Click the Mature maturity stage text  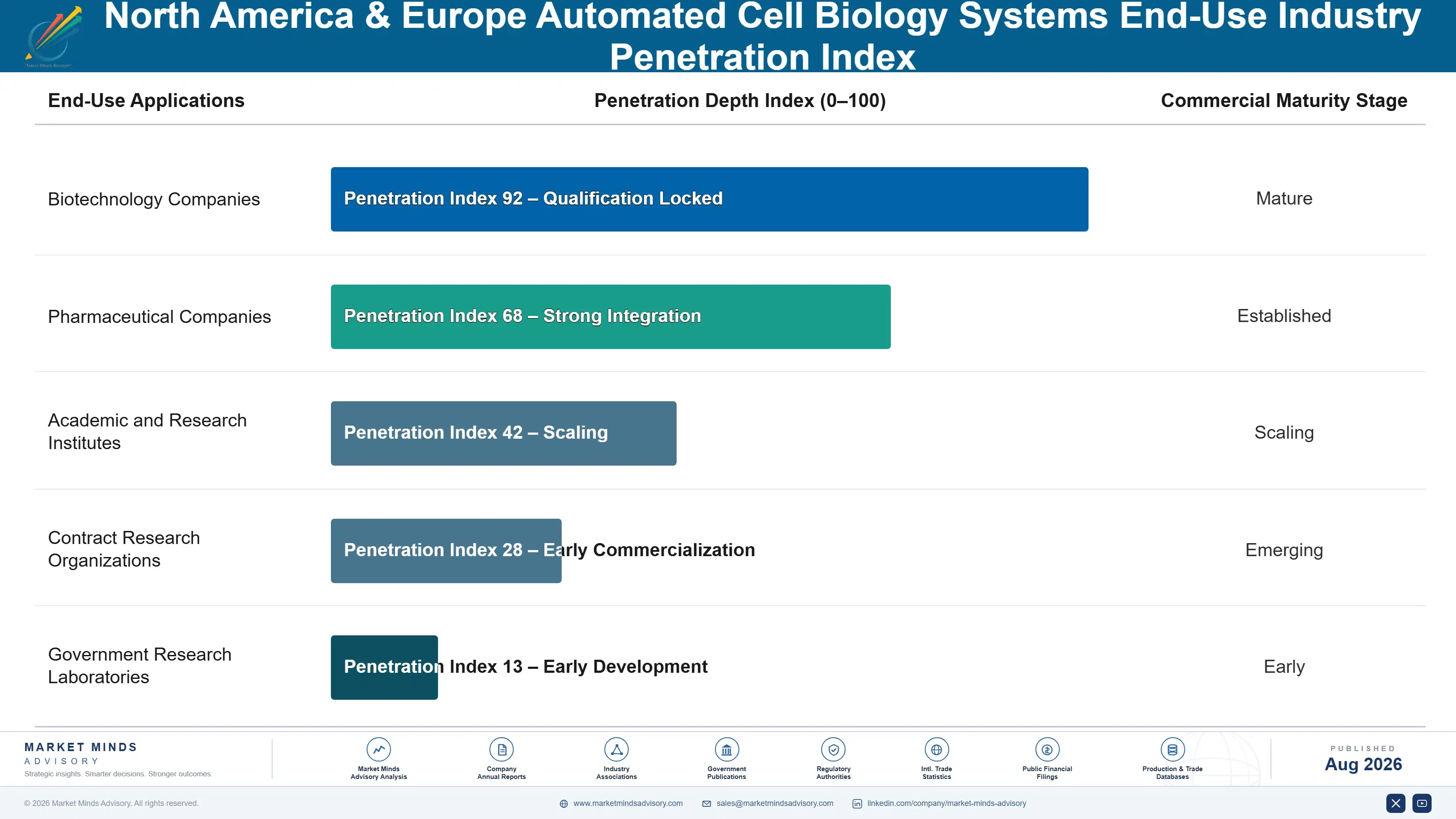point(1284,199)
